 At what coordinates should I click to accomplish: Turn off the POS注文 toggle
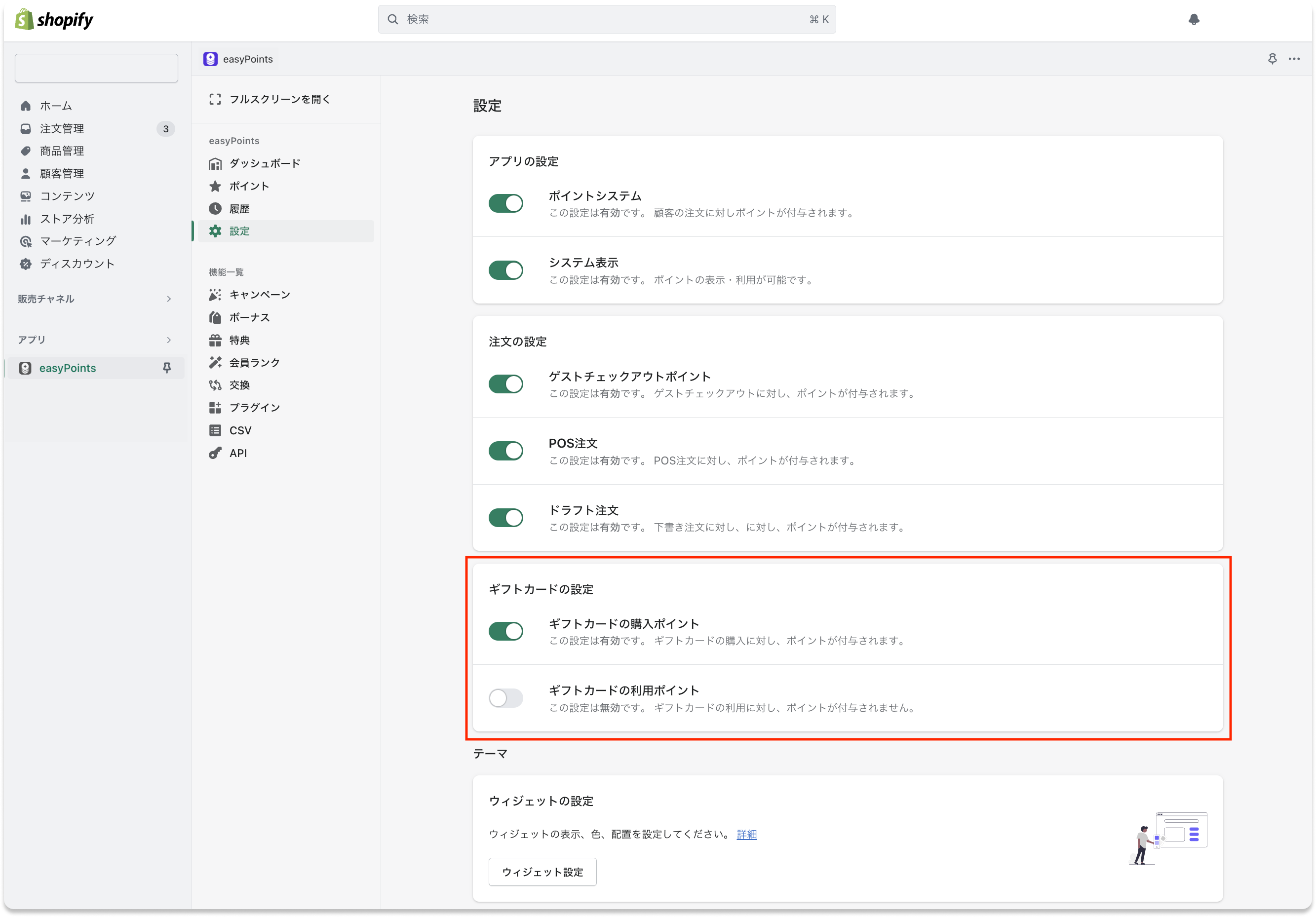point(505,451)
